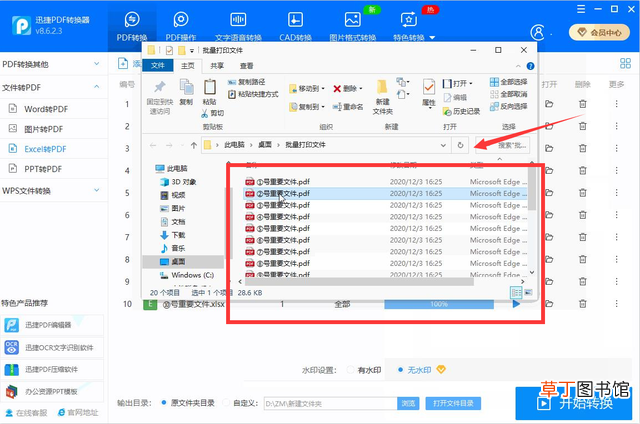
Task: Click 重命名 in the ribbon
Action: tap(348, 107)
